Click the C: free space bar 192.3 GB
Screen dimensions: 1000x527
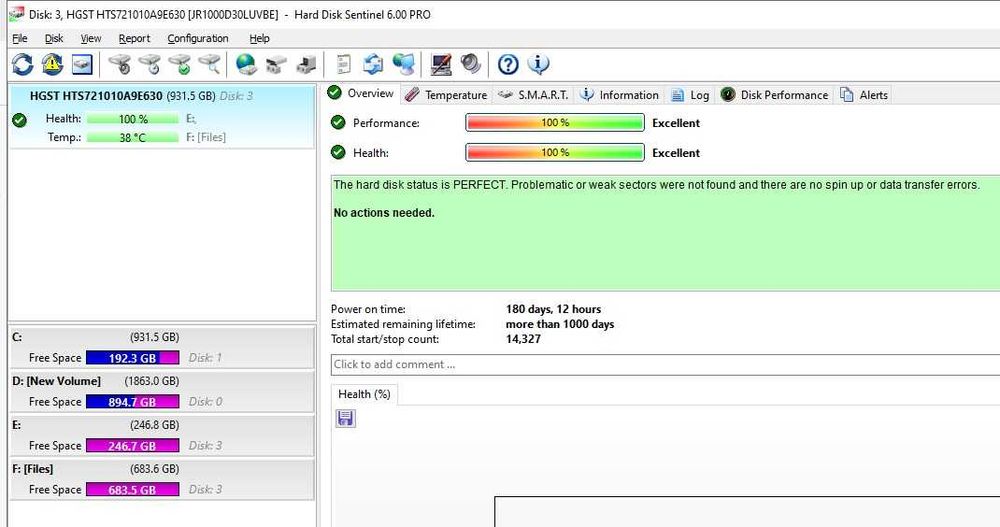pos(133,358)
